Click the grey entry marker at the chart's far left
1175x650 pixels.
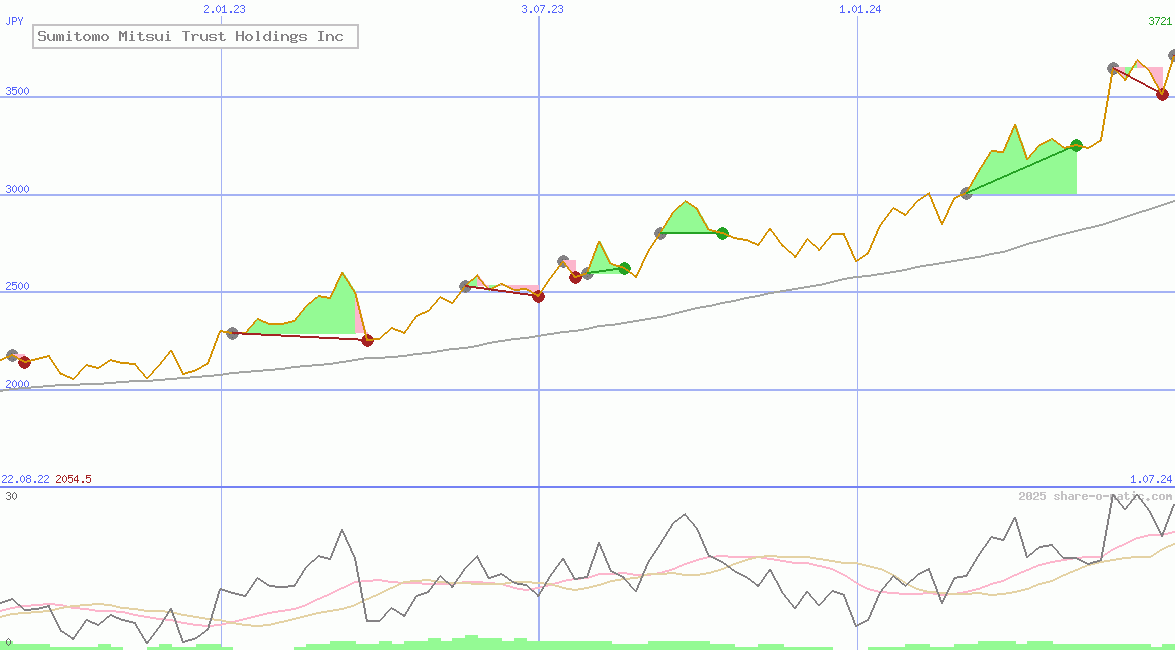tap(12, 355)
